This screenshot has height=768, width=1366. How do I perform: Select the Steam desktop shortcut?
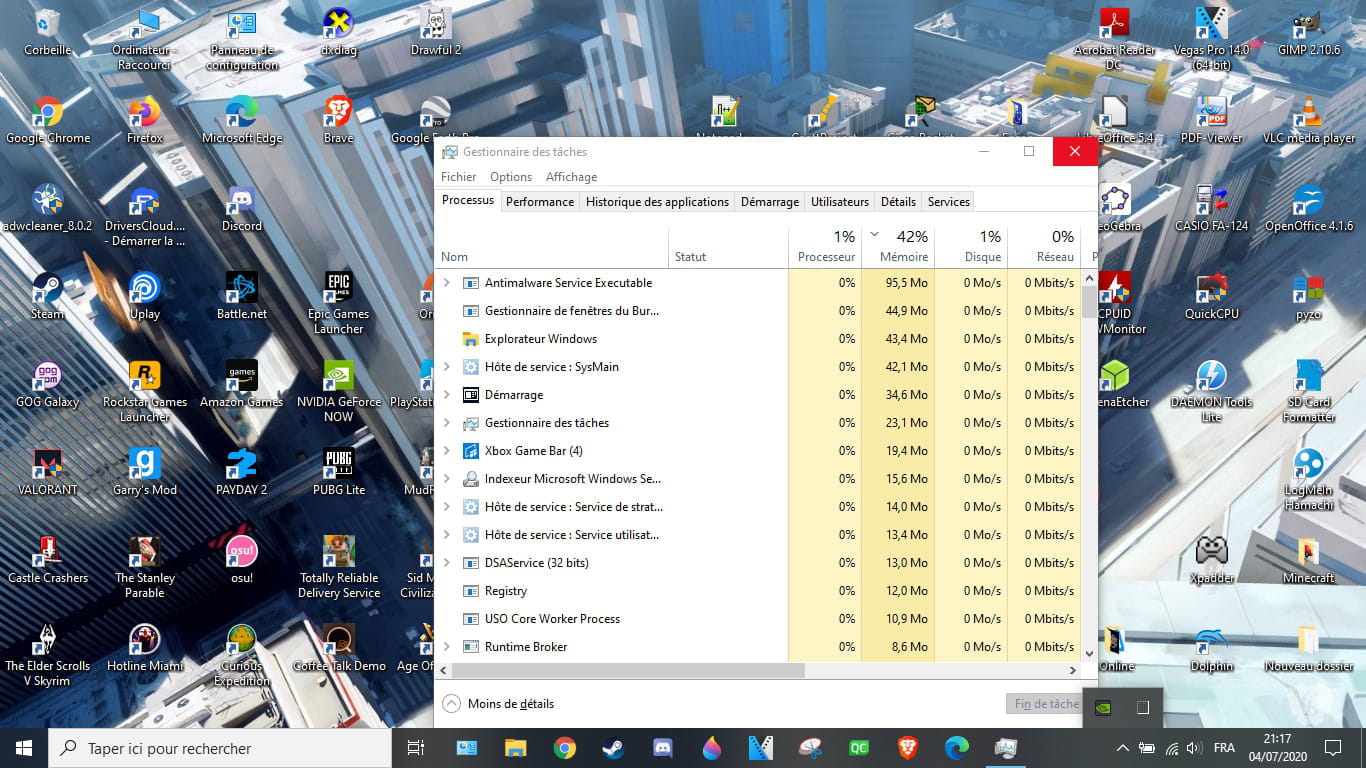click(48, 297)
